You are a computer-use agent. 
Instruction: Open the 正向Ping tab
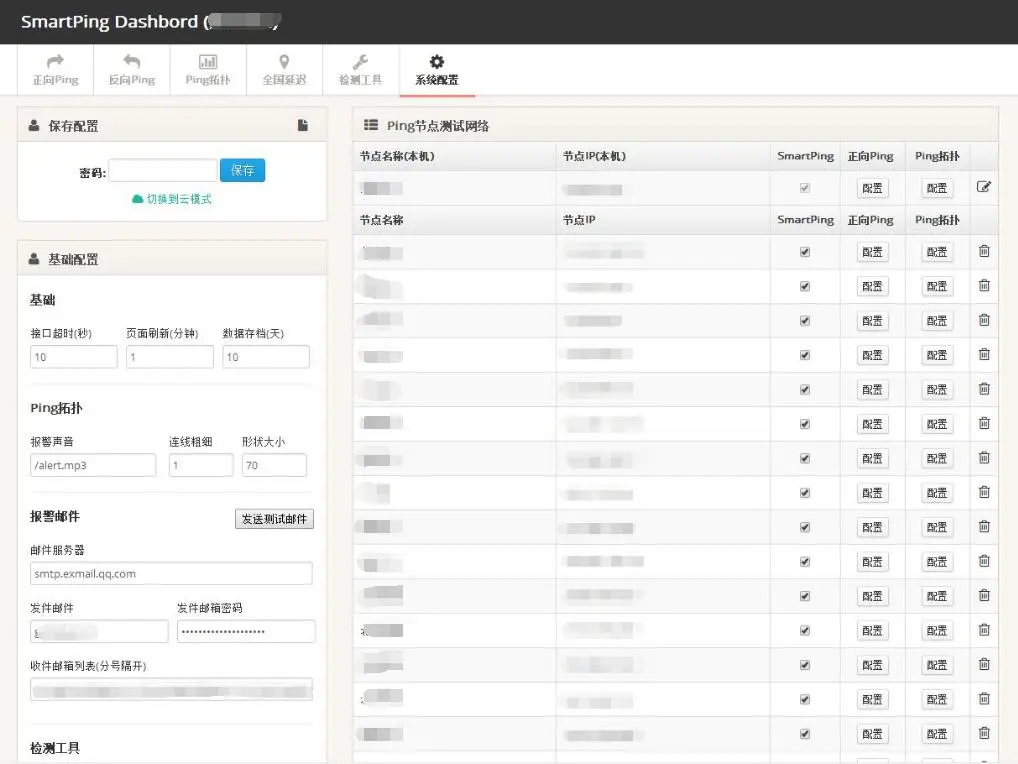coord(55,70)
